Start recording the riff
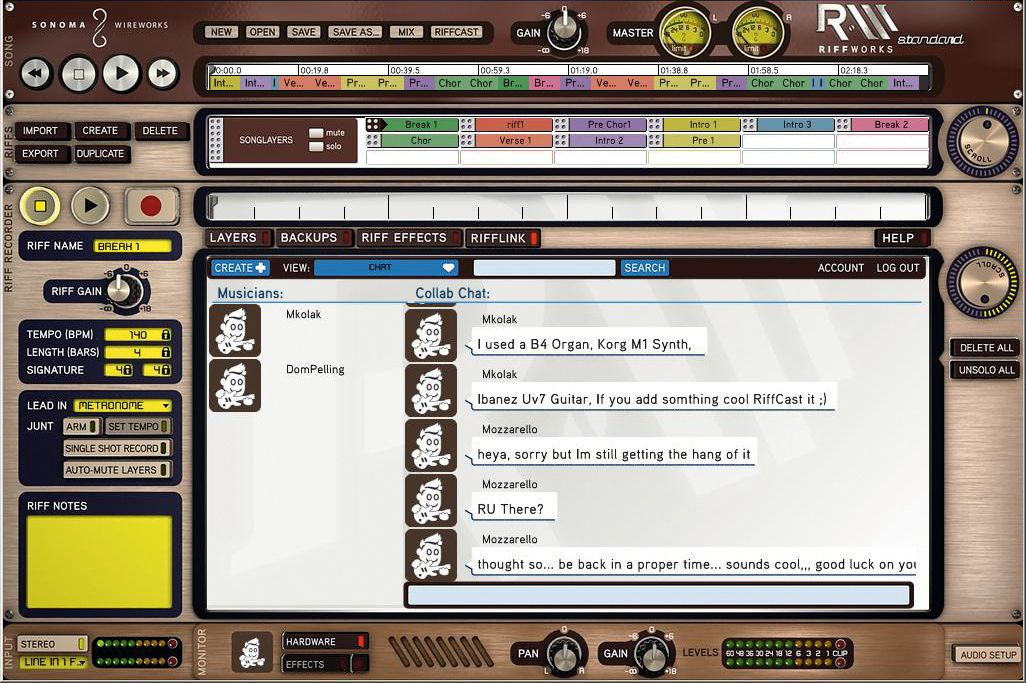 [151, 206]
